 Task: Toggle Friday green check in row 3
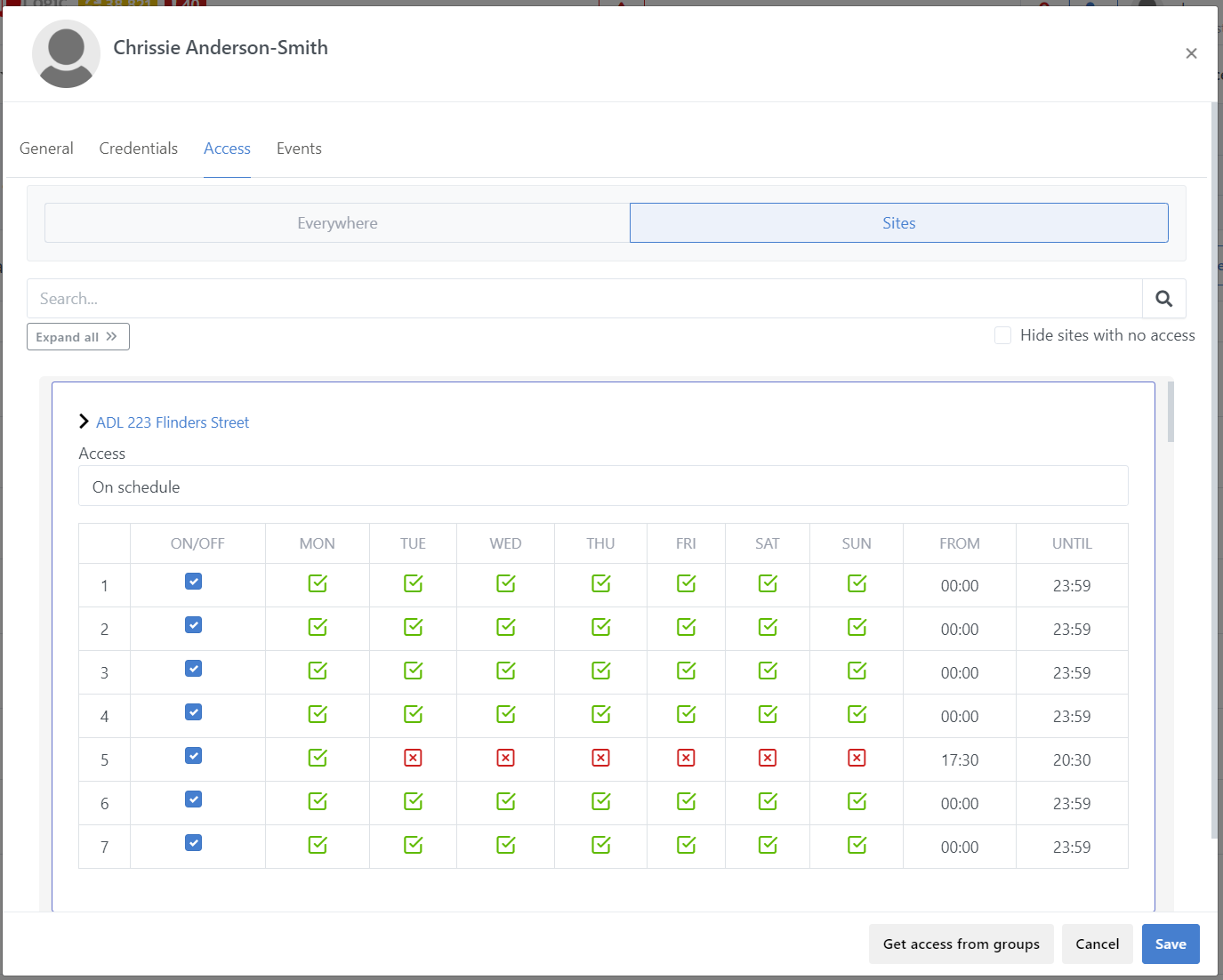pyautogui.click(x=686, y=671)
